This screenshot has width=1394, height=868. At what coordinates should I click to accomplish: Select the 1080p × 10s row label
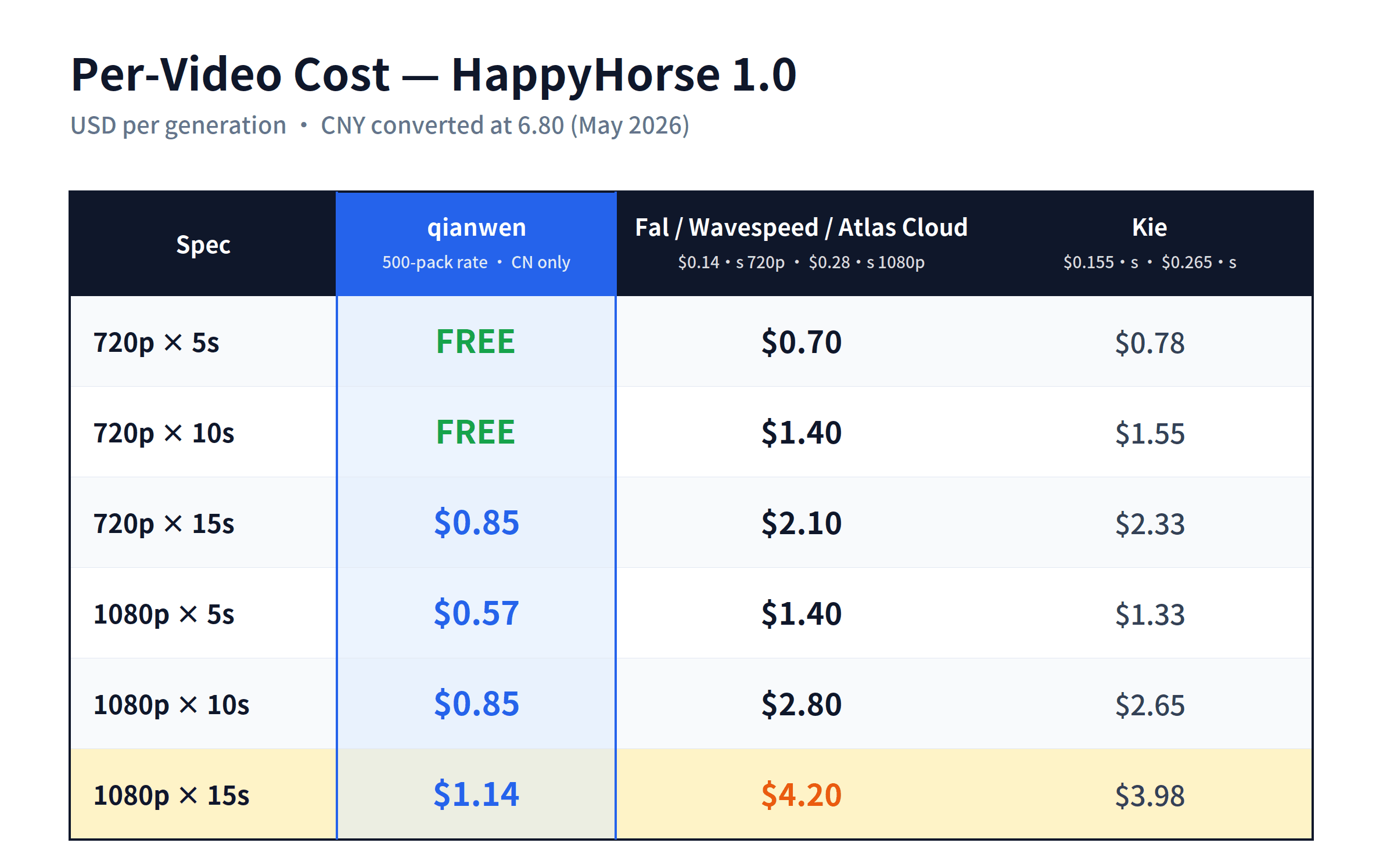coord(171,705)
